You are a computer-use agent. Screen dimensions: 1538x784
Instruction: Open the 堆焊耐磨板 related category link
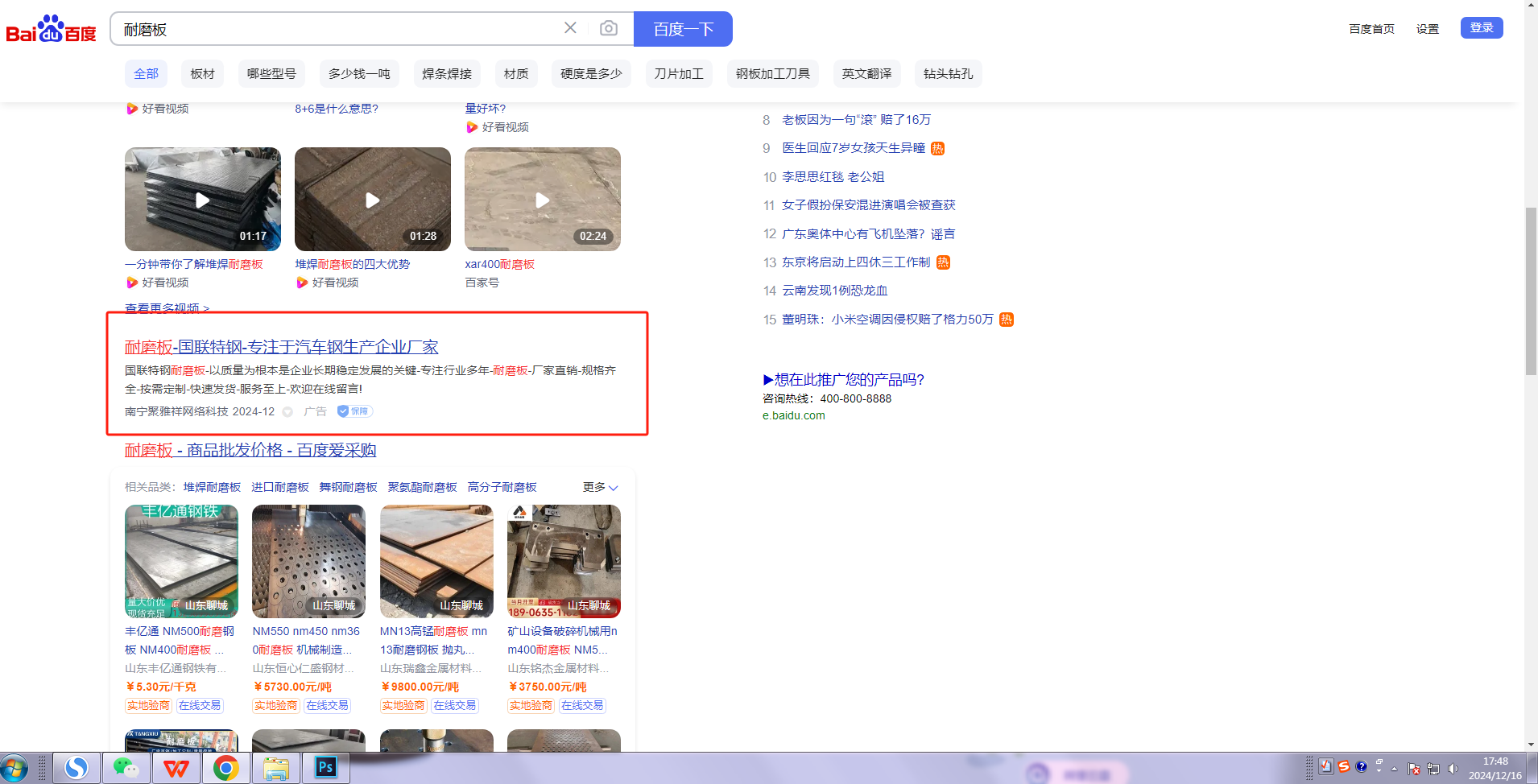tap(212, 487)
